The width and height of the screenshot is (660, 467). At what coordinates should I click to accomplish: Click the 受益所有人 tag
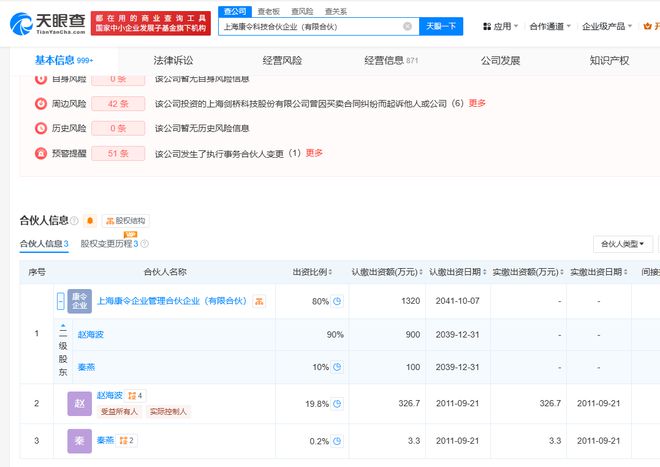pyautogui.click(x=119, y=411)
